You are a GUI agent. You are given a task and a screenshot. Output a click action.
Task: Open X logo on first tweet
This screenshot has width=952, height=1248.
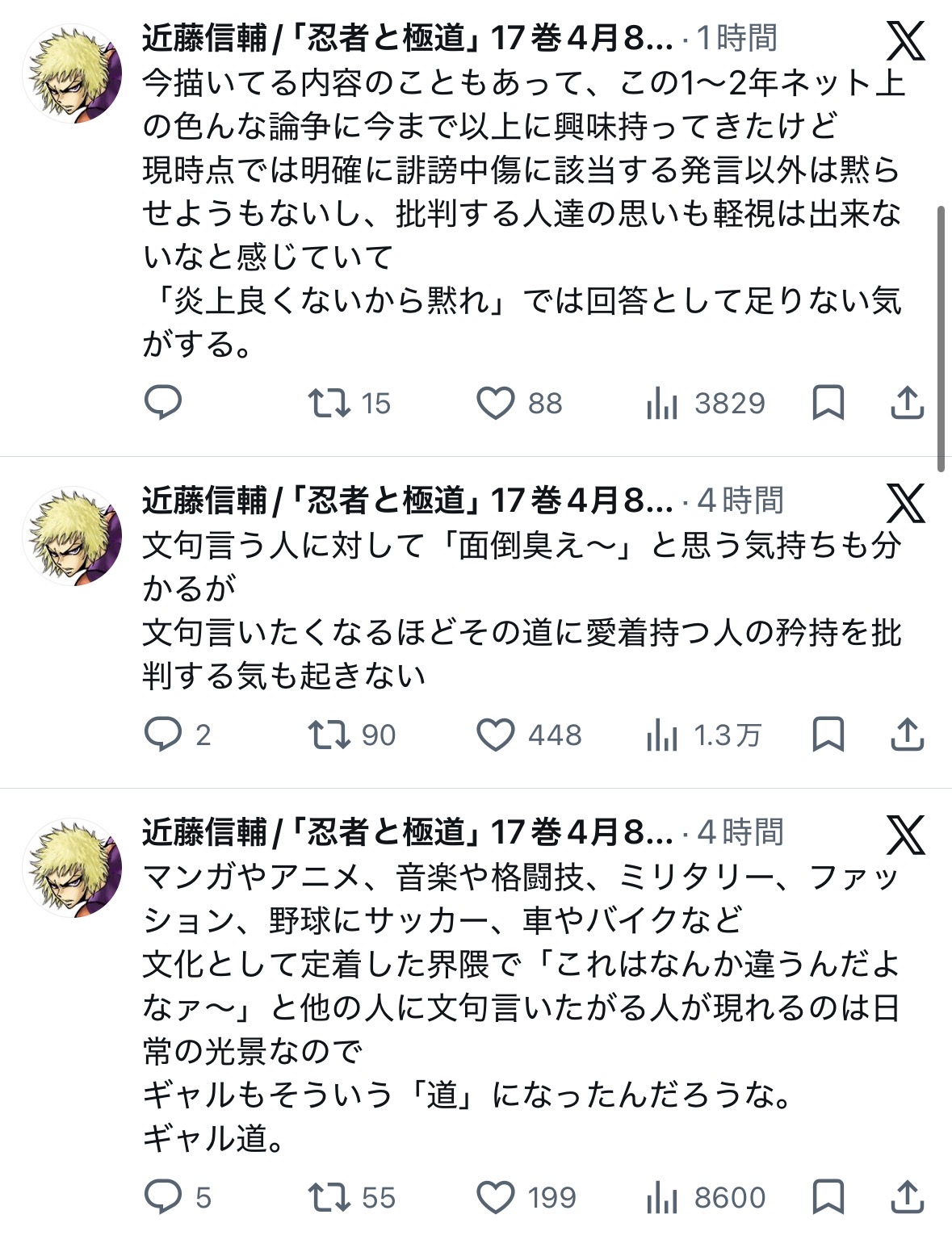[906, 41]
